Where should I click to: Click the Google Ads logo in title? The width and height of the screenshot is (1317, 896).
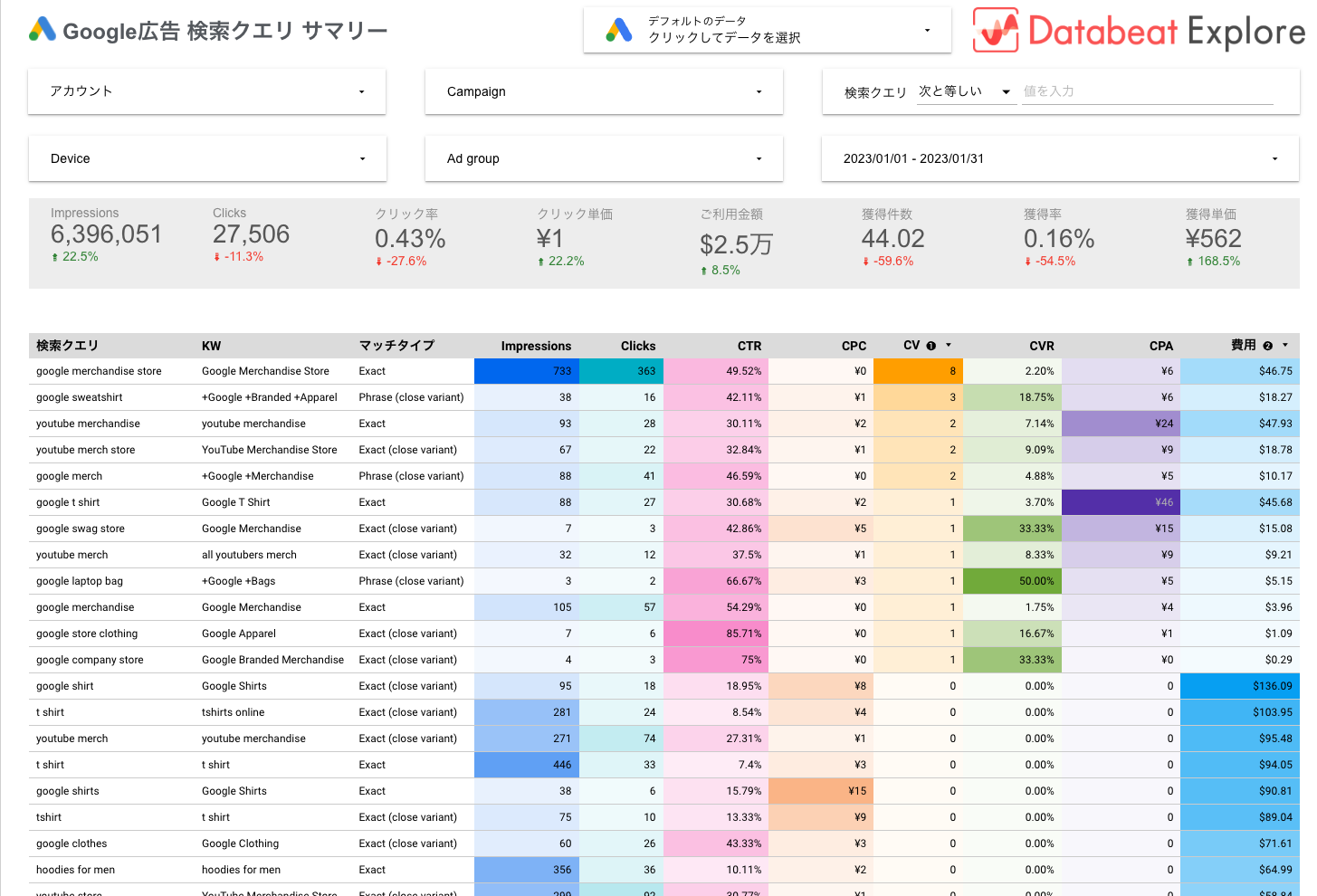click(x=43, y=30)
